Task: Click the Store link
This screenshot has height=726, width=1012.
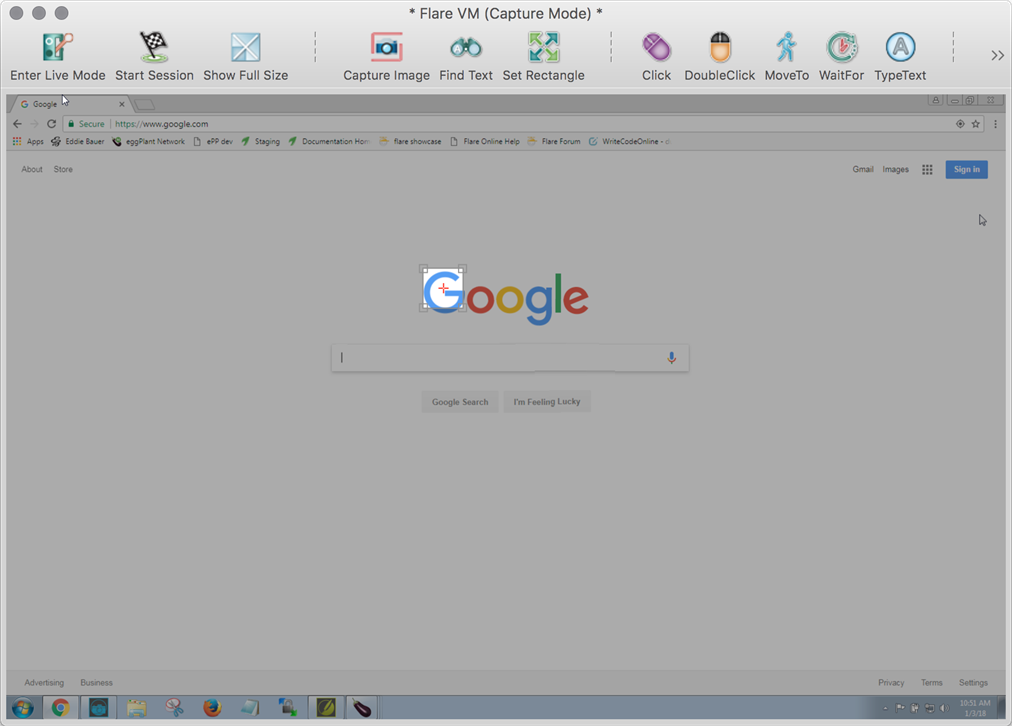Action: (x=63, y=170)
